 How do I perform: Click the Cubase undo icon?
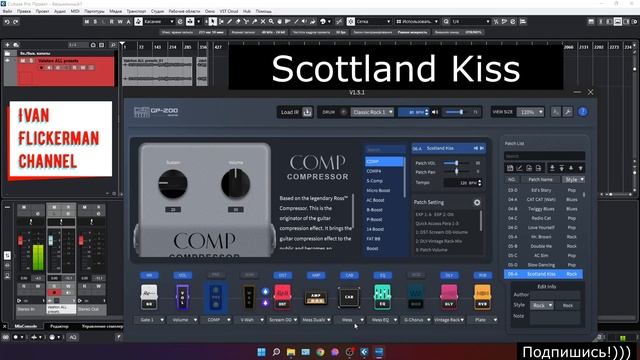tap(7, 22)
